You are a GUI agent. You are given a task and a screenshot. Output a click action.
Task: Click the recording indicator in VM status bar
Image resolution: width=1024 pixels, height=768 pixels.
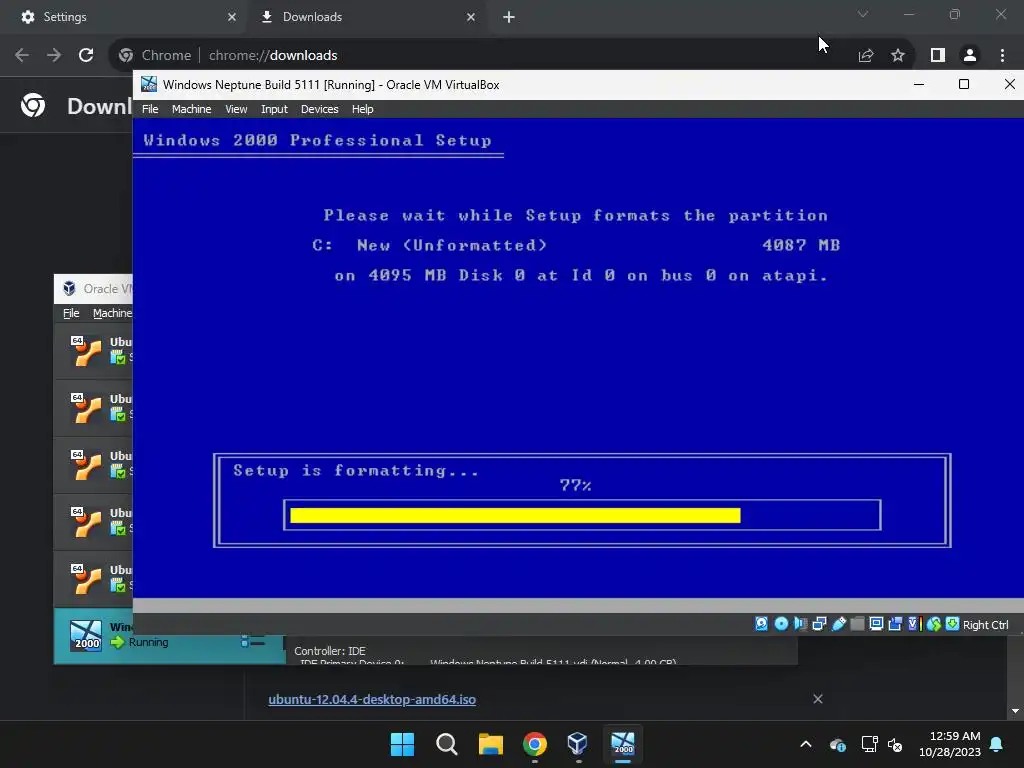click(x=895, y=624)
